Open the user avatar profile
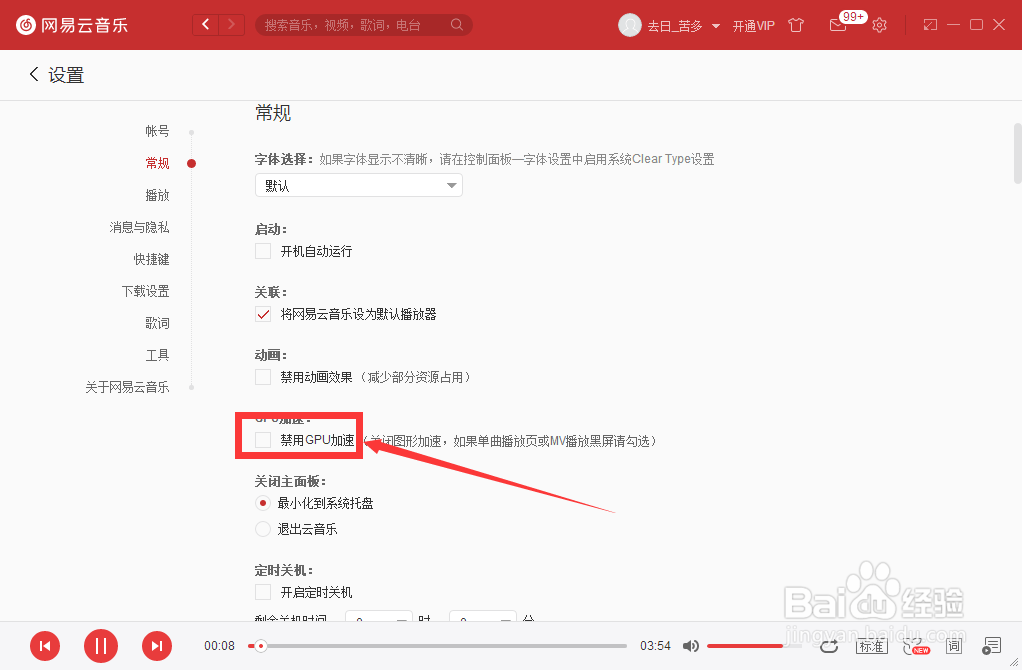 630,25
